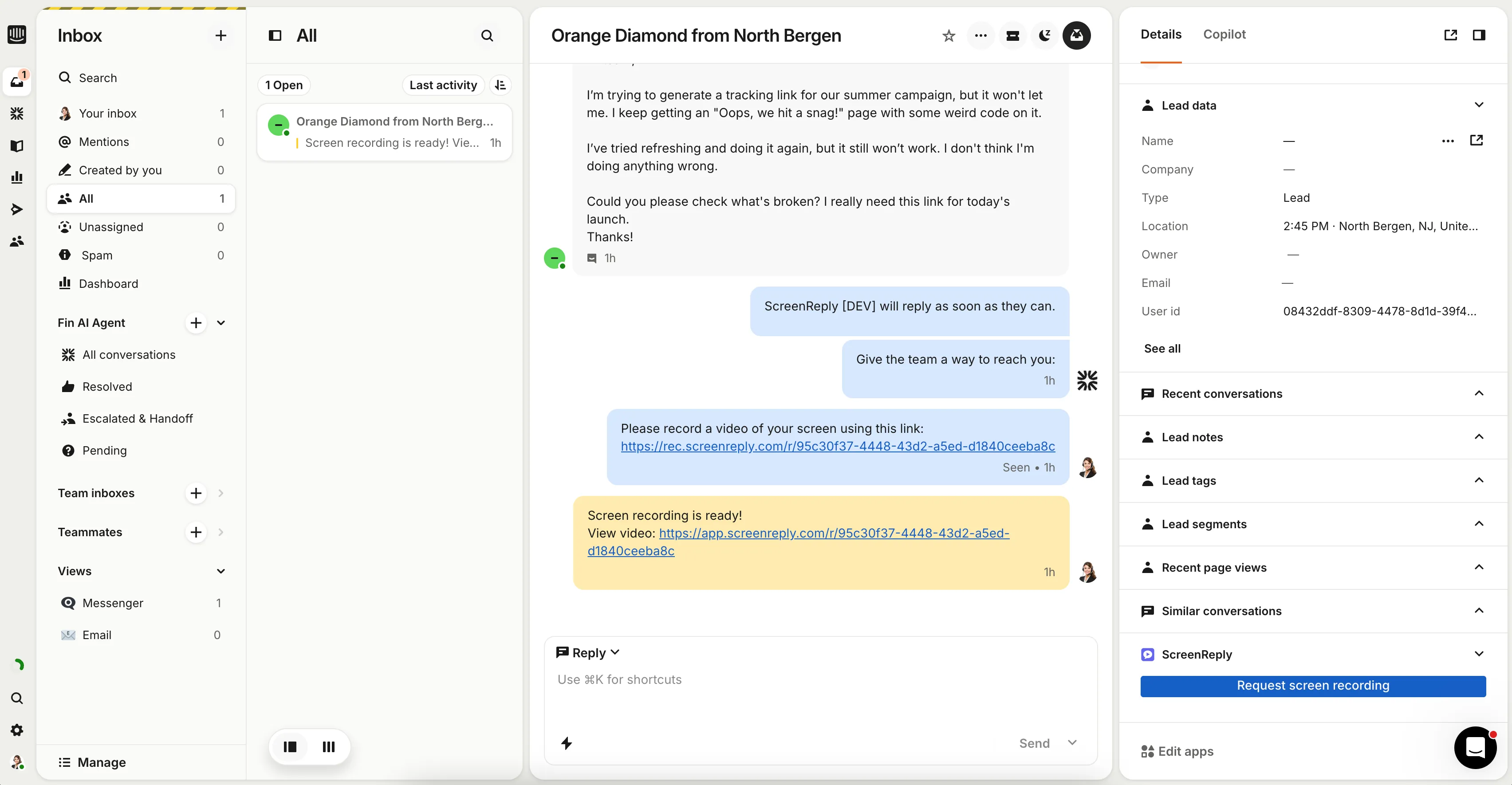Convert conversation to ticket via ticket icon

[1013, 35]
